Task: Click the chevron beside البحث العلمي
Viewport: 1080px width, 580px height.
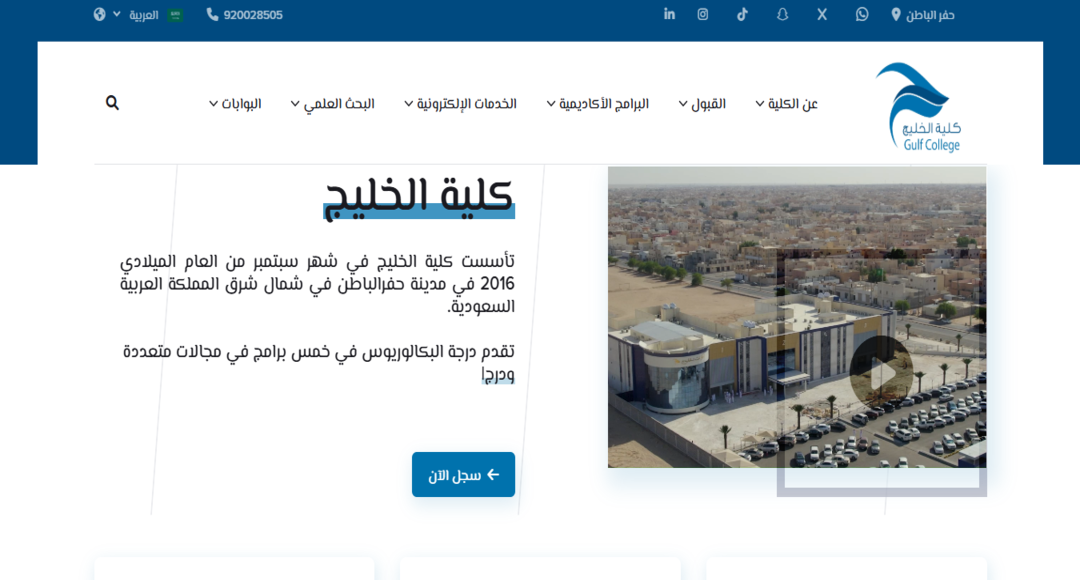Action: coord(295,104)
